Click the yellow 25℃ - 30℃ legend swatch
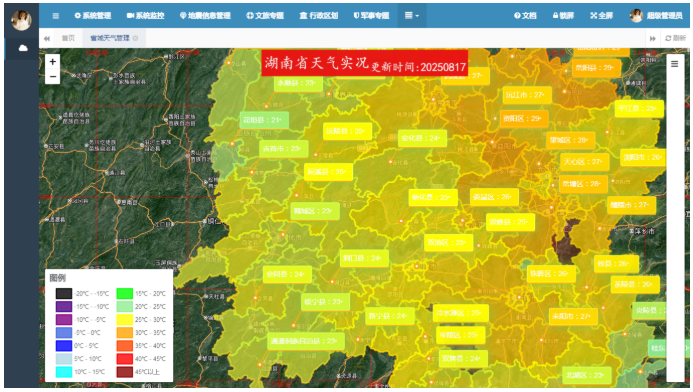Image resolution: width=693 pixels, height=392 pixels. pos(125,320)
